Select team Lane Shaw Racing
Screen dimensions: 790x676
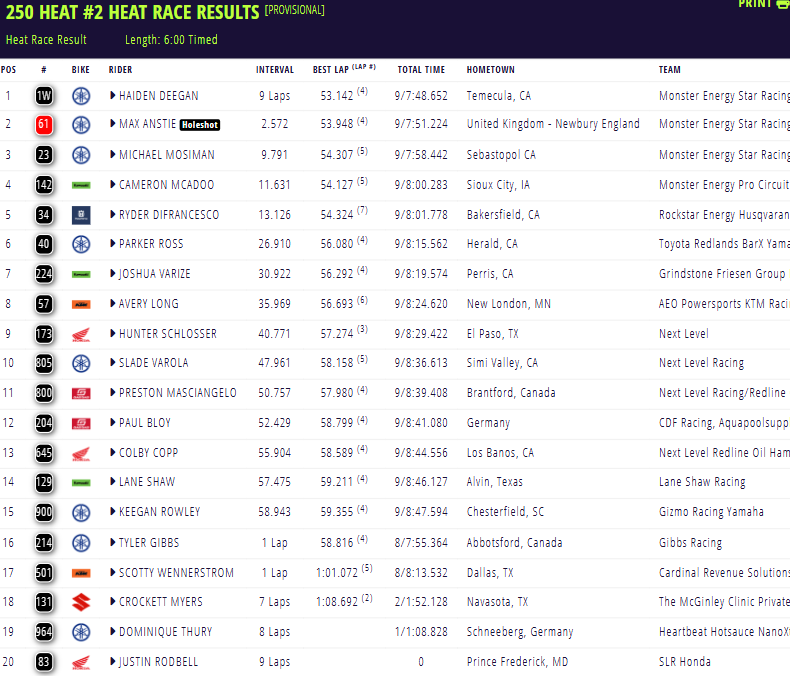(x=702, y=482)
